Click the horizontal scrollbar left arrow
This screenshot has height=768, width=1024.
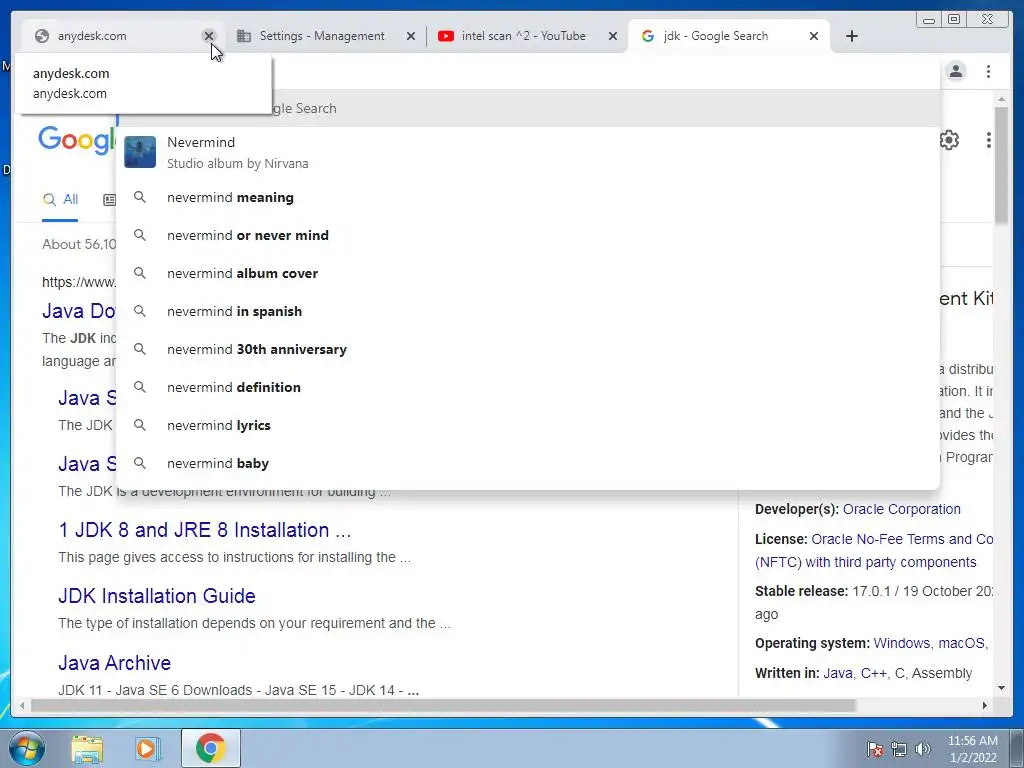(x=22, y=705)
